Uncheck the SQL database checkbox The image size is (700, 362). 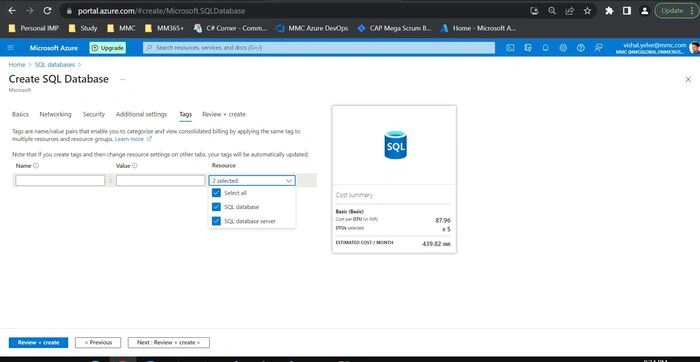pos(217,207)
